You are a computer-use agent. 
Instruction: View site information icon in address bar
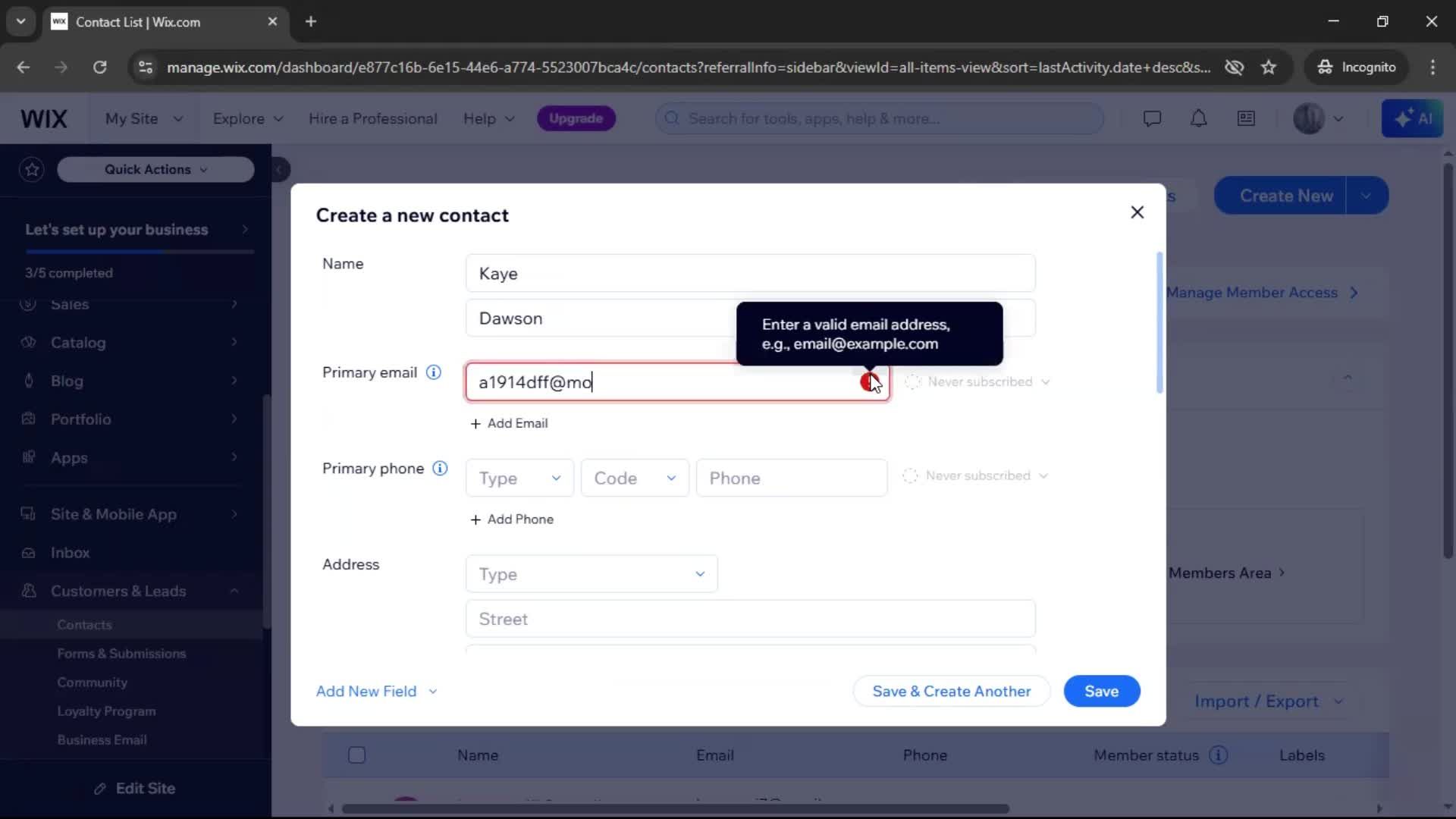[x=146, y=67]
